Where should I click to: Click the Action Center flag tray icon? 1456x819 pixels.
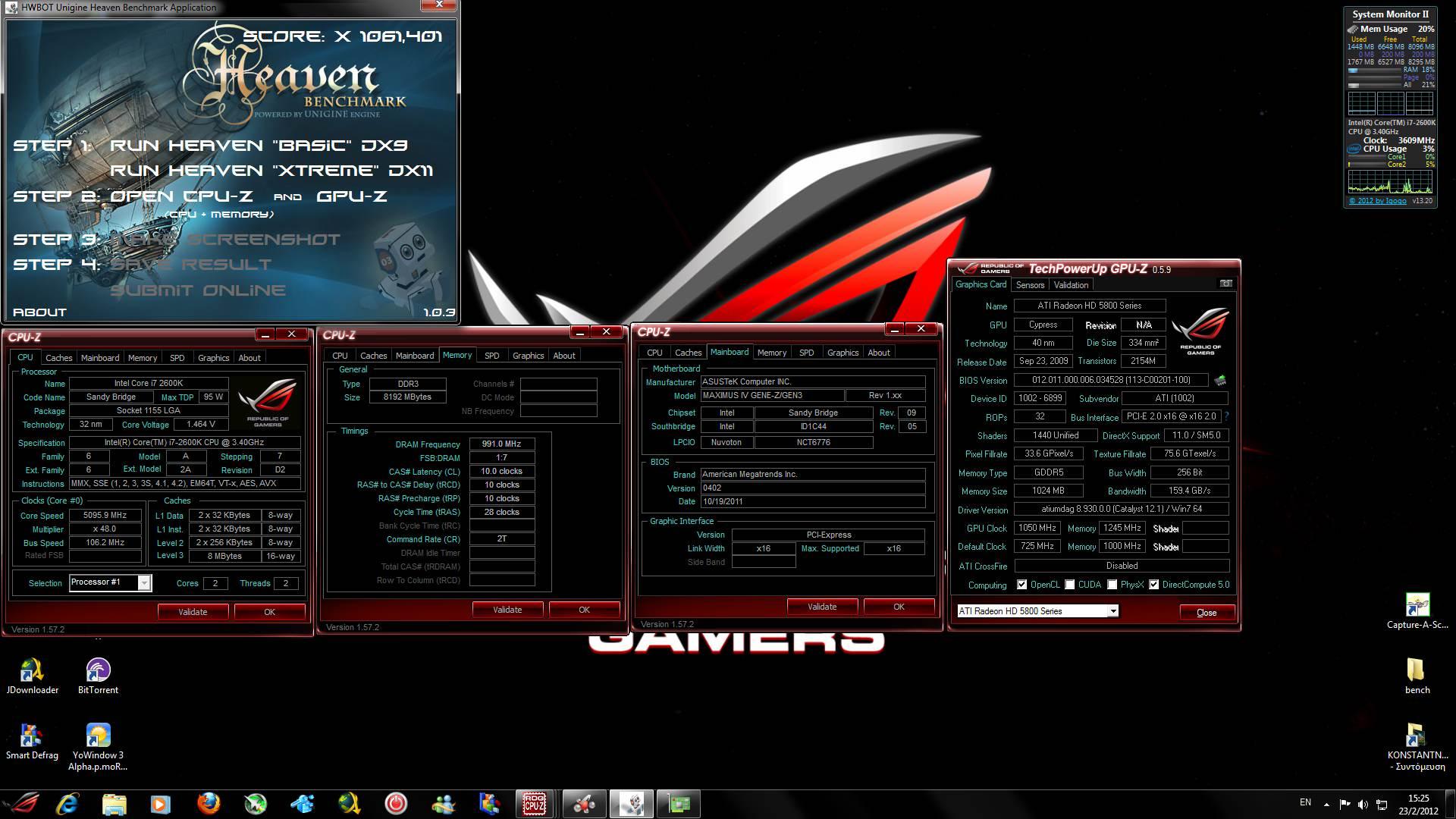click(x=1345, y=804)
